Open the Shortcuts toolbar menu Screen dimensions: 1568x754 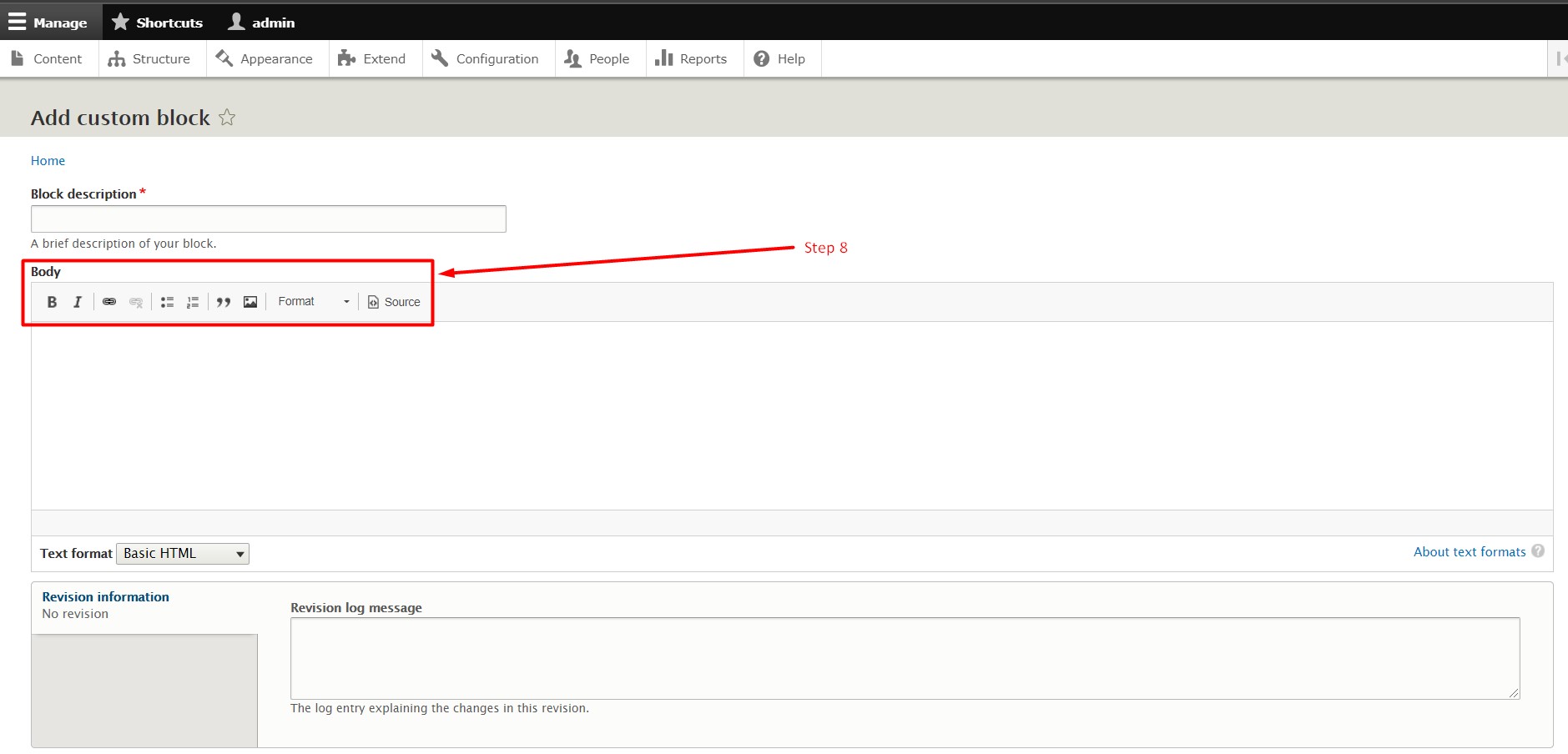pos(157,23)
